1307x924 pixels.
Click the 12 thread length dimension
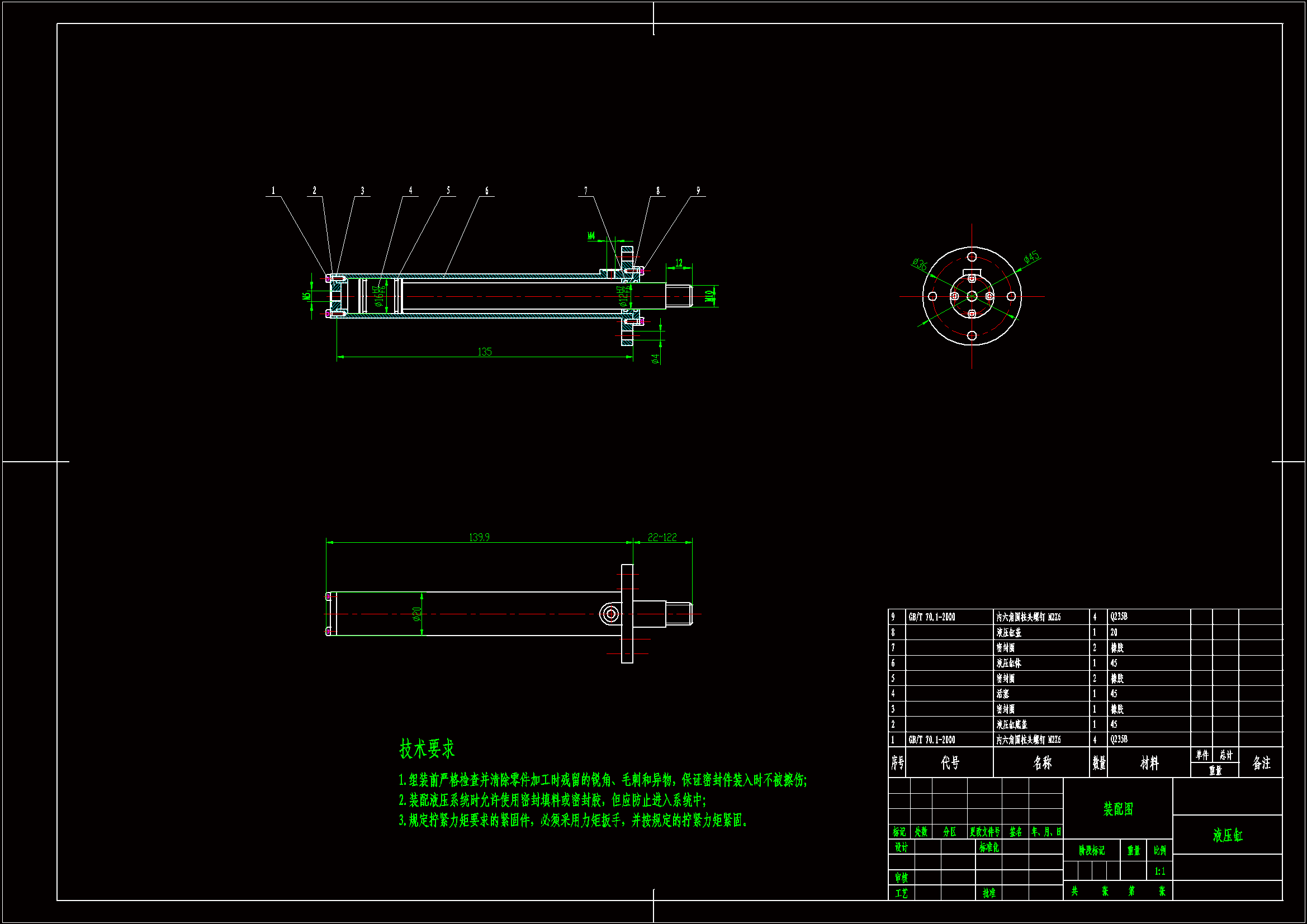pos(679,263)
